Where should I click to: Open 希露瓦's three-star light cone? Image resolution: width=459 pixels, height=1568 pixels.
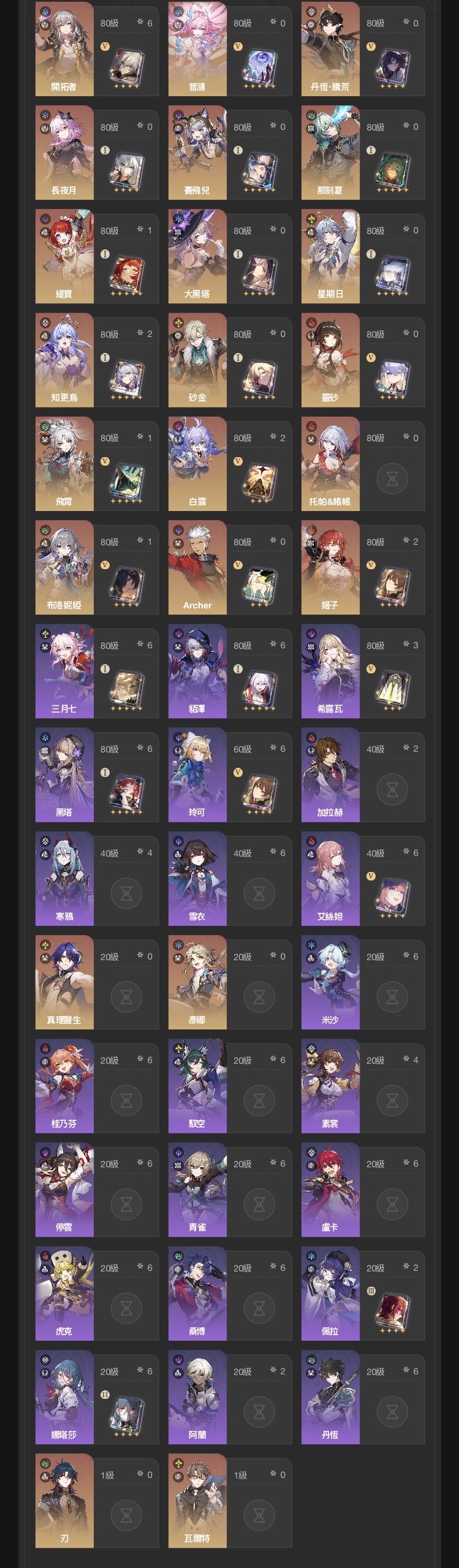click(x=393, y=689)
